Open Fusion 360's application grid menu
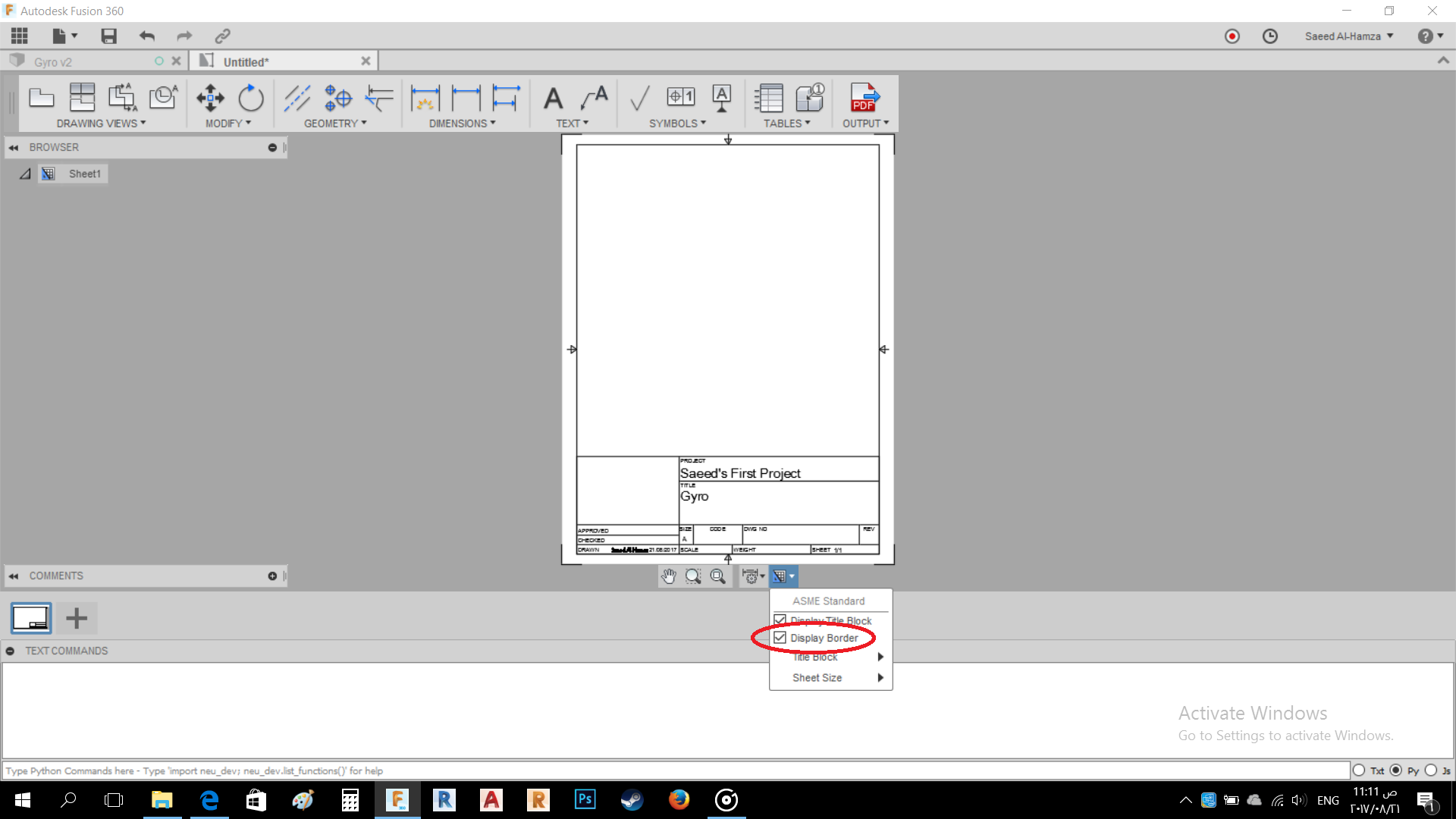This screenshot has width=1456, height=819. pyautogui.click(x=19, y=36)
